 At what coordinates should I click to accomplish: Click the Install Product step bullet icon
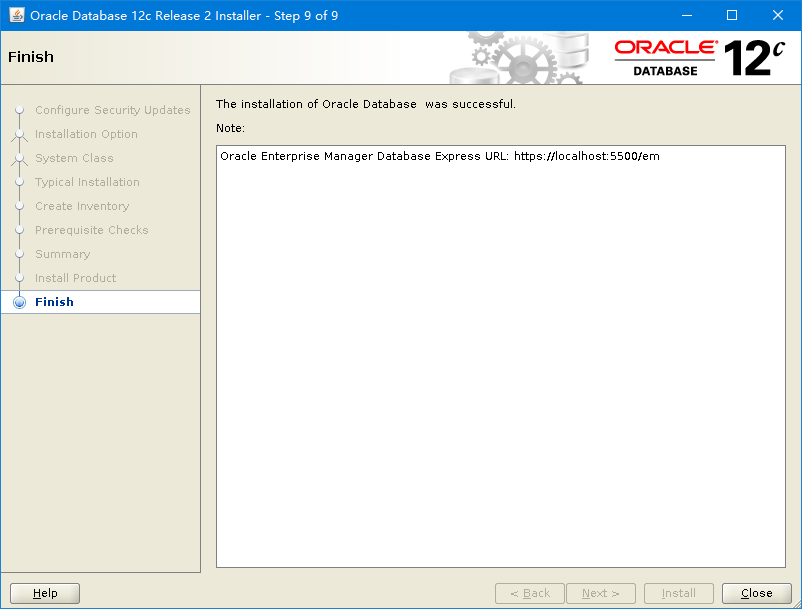(19, 278)
